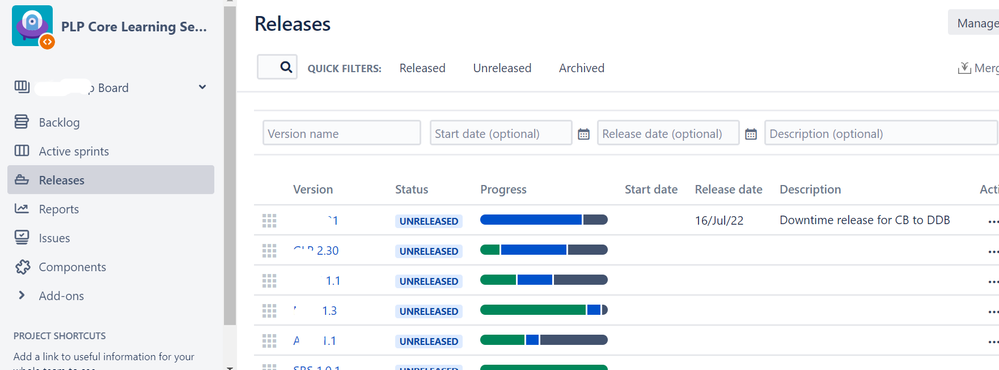Image resolution: width=999 pixels, height=370 pixels.
Task: Open actions menu for 2.30 row
Action: click(993, 252)
